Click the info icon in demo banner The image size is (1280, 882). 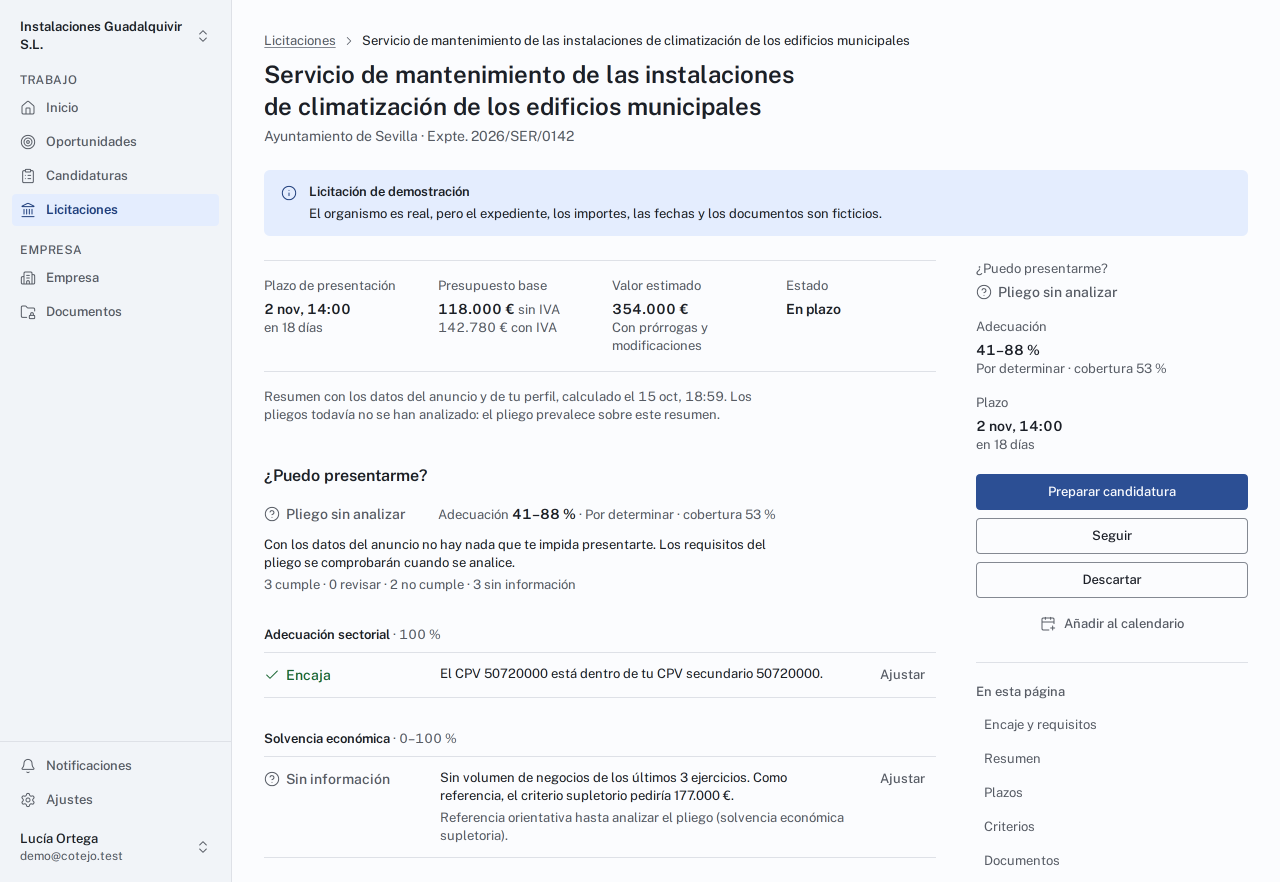point(289,193)
